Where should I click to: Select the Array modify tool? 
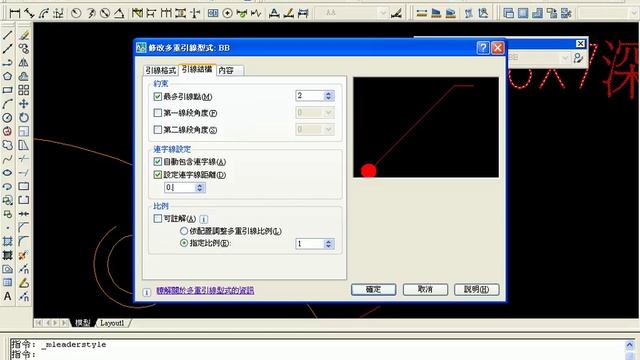pos(24,90)
